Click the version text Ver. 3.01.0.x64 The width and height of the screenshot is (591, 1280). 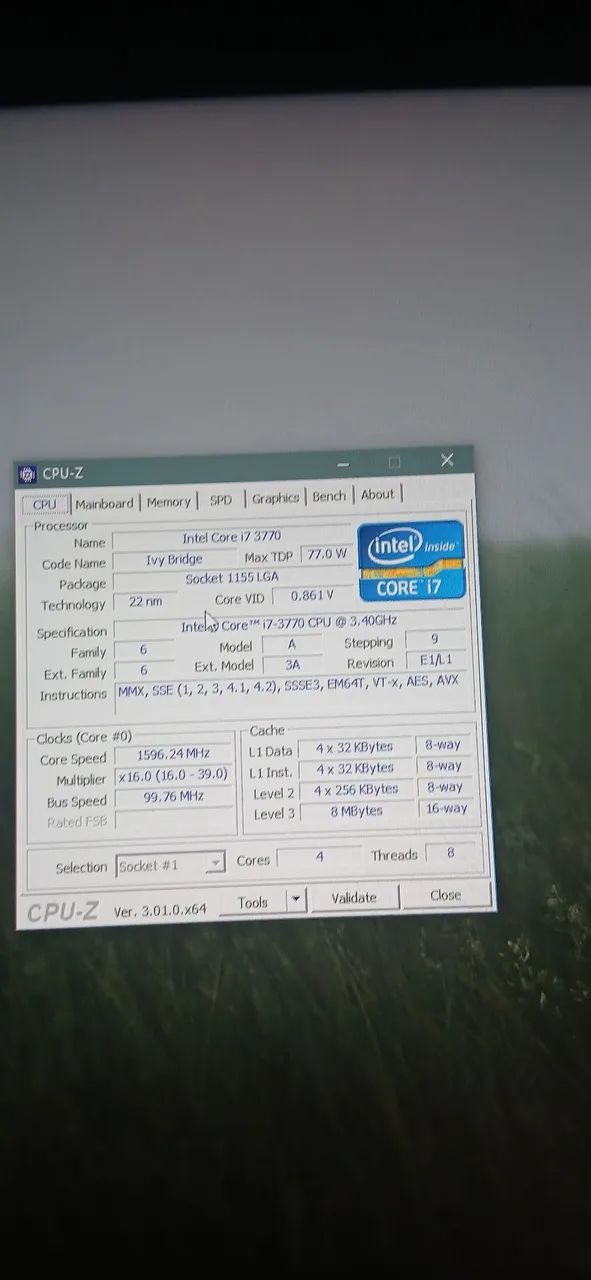click(x=160, y=911)
